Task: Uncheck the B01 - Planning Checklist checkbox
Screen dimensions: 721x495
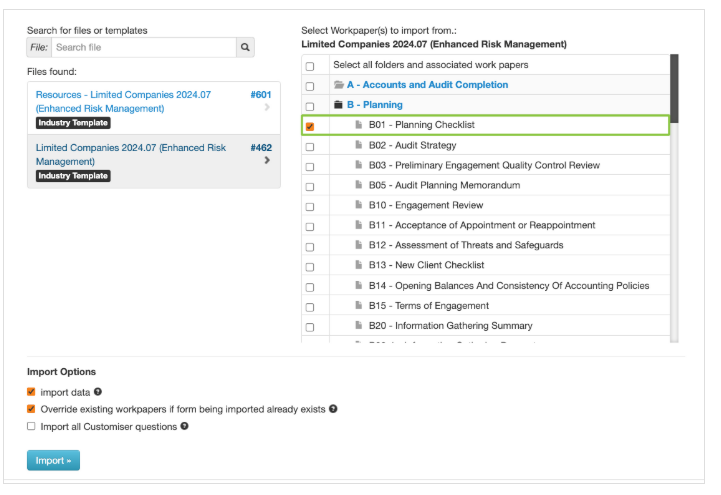Action: [310, 126]
